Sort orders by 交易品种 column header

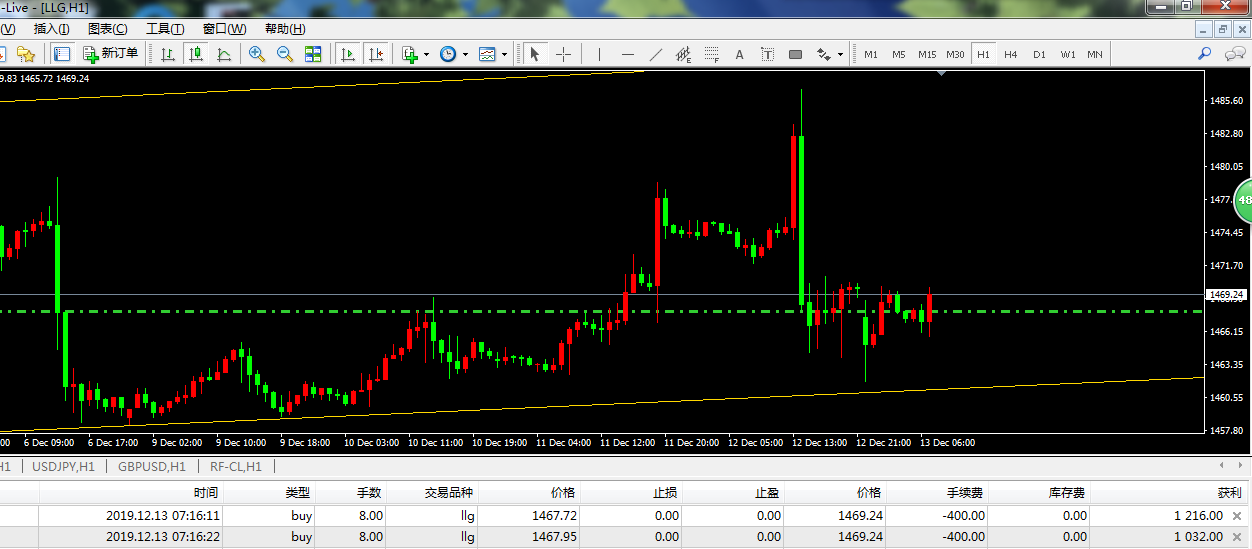[x=448, y=493]
